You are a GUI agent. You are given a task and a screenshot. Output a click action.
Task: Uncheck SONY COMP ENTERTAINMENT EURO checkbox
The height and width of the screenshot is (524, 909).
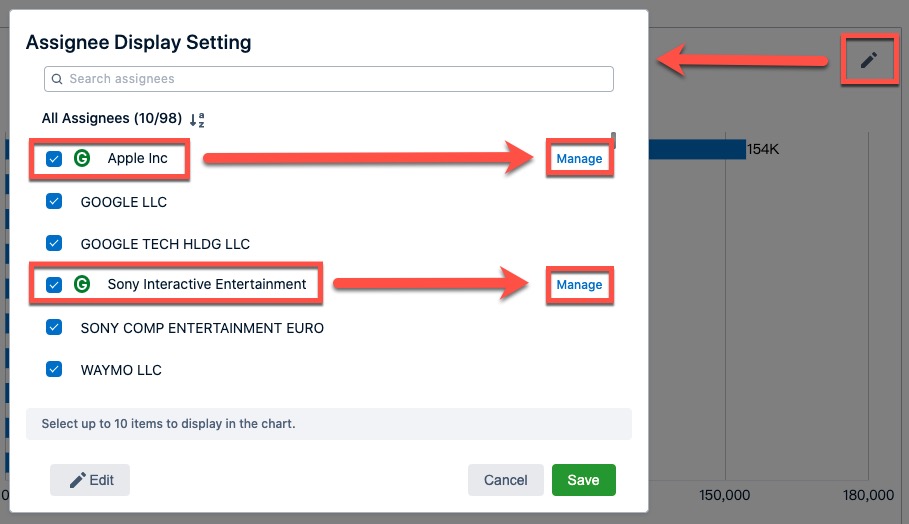tap(55, 327)
